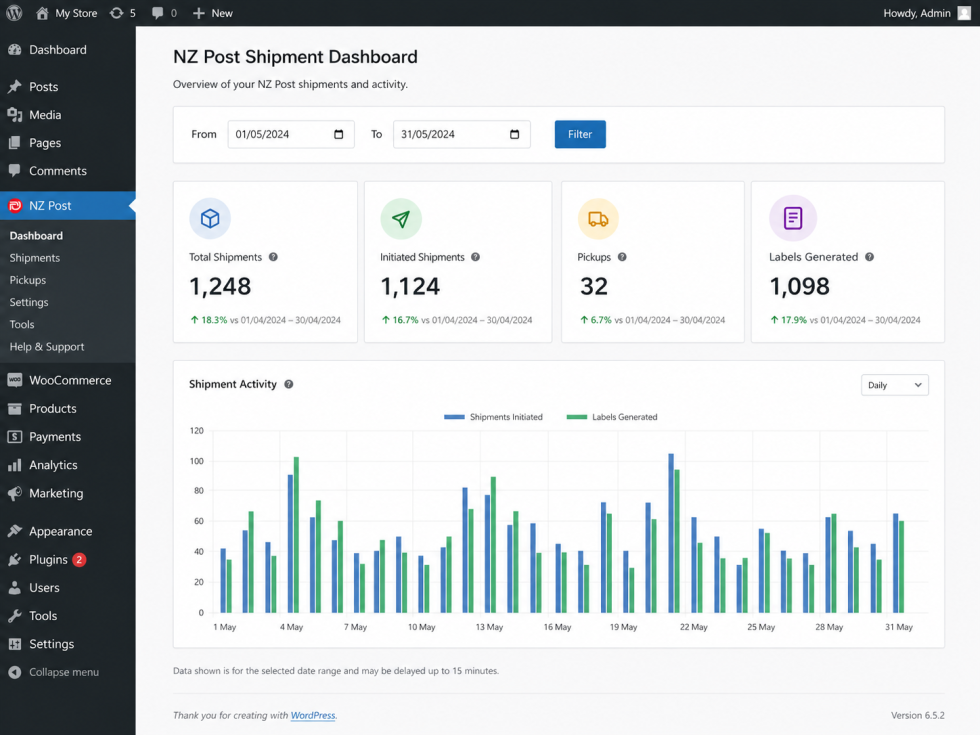The width and height of the screenshot is (980, 735).
Task: Open the Dashboard gauge icon in sidebar
Action: tap(15, 49)
